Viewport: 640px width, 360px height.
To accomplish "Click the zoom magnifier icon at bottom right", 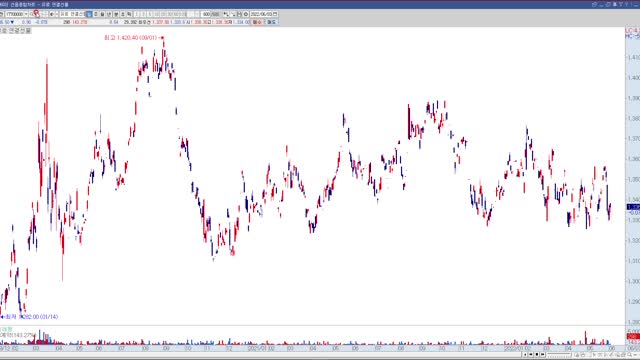I will 630,354.
